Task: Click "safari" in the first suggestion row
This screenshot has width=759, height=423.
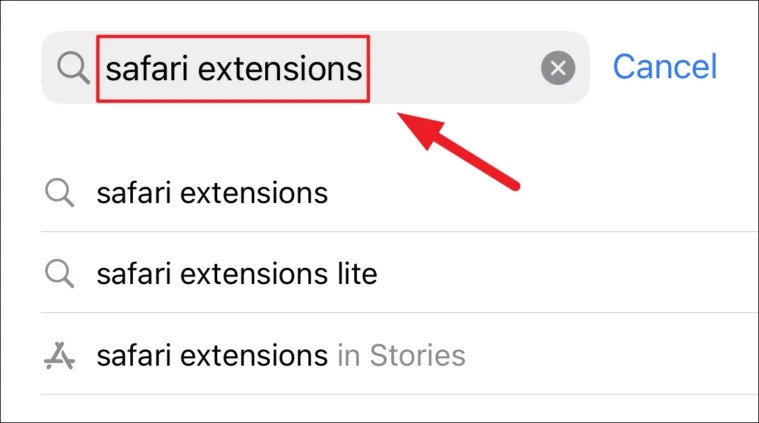Action: pos(134,193)
